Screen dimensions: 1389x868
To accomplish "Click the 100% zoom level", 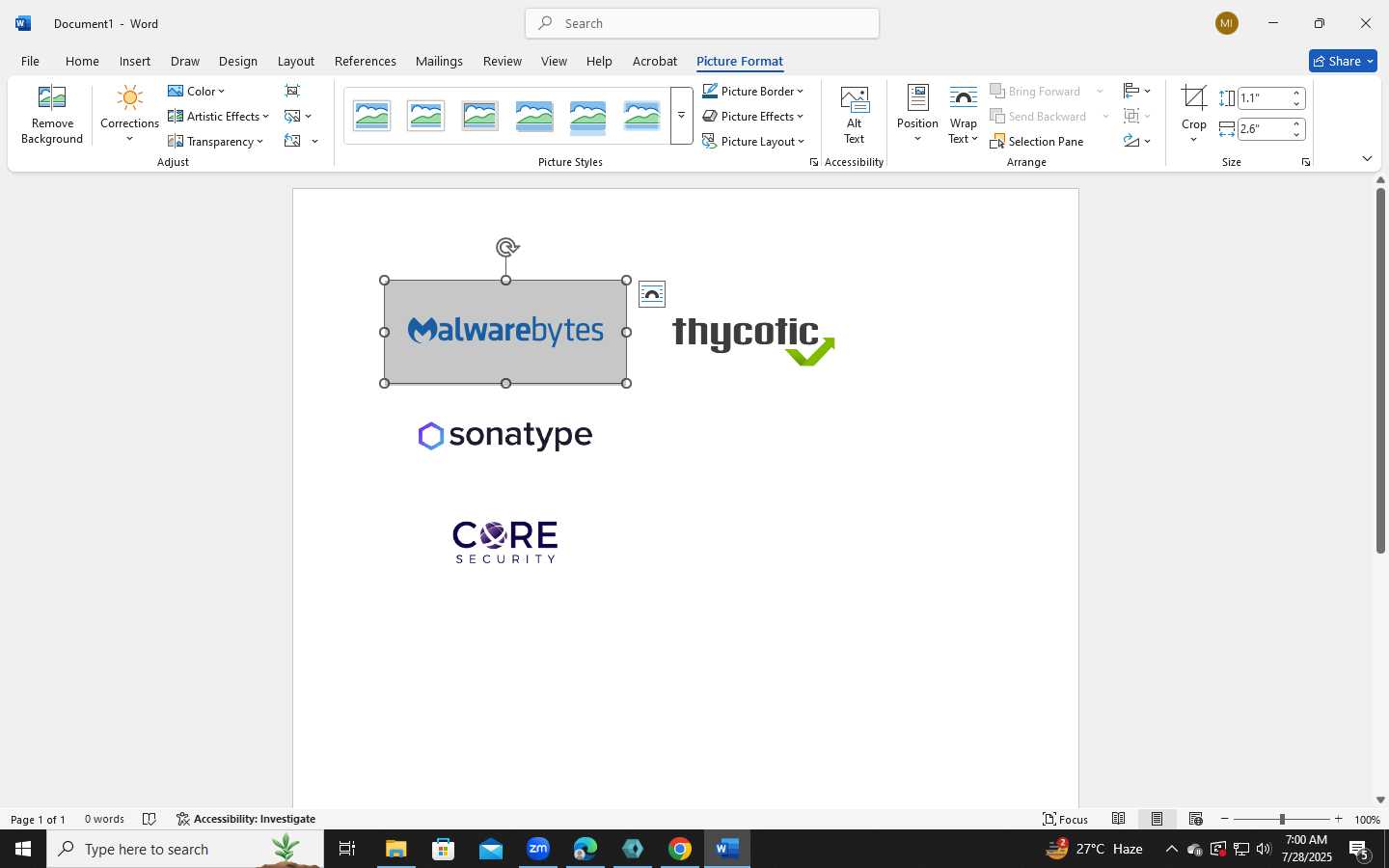I will [1367, 819].
